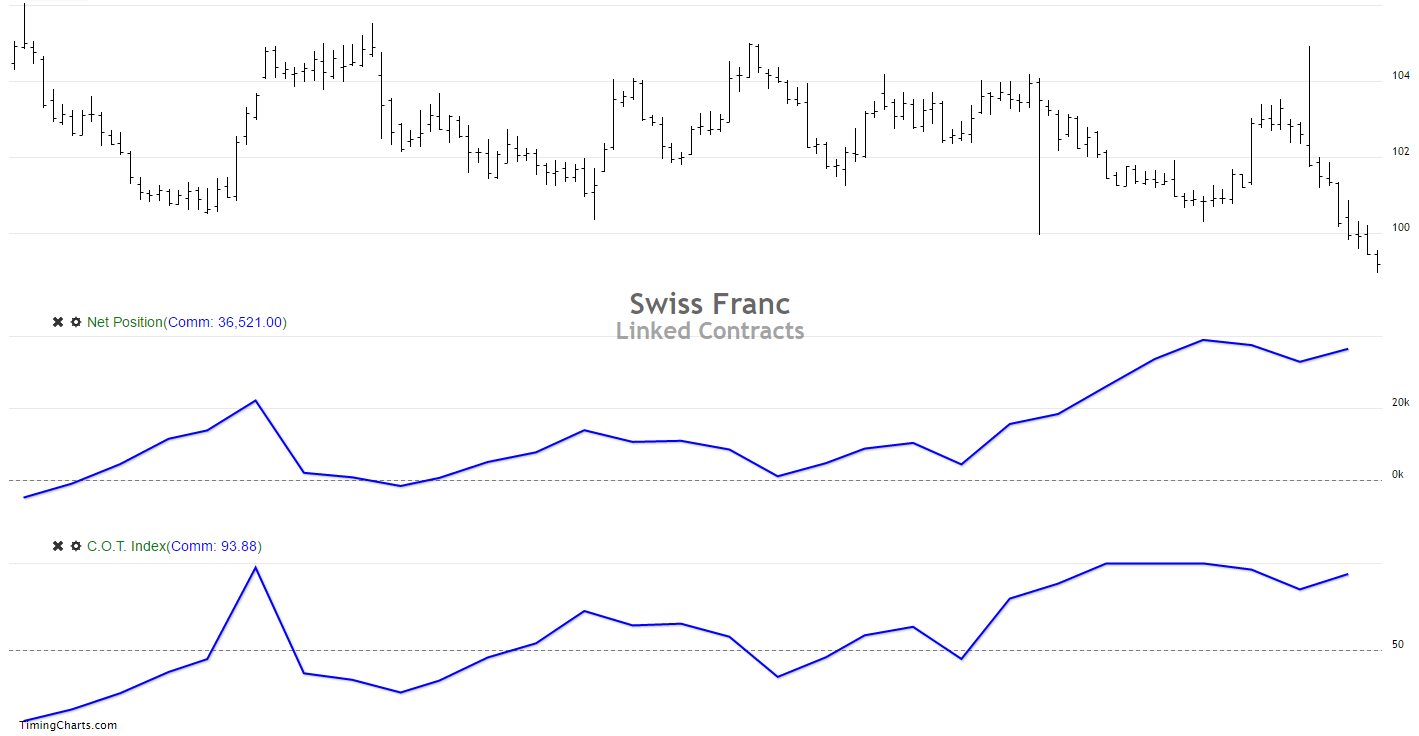The width and height of the screenshot is (1419, 736).
Task: Click the 20k Net Position axis label
Action: 1400,403
